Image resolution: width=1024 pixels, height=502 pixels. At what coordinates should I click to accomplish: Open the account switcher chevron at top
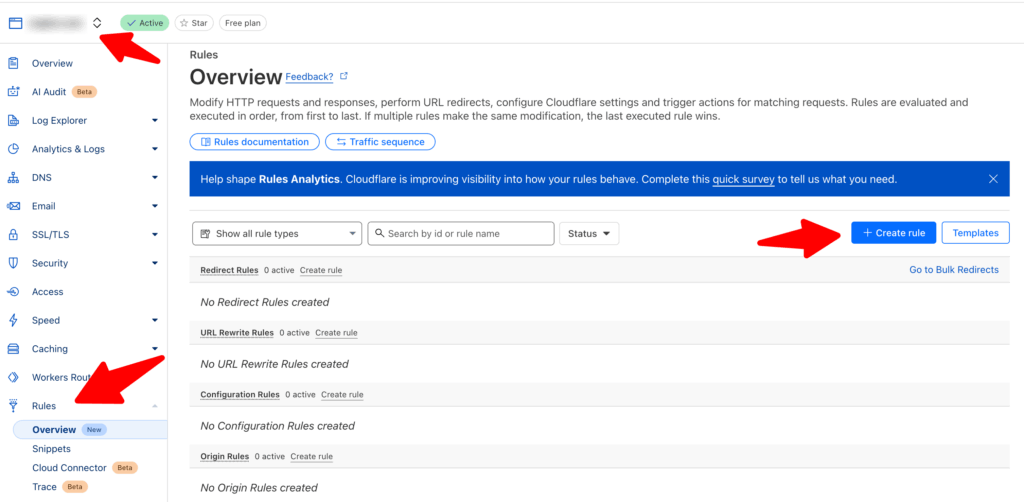point(97,23)
